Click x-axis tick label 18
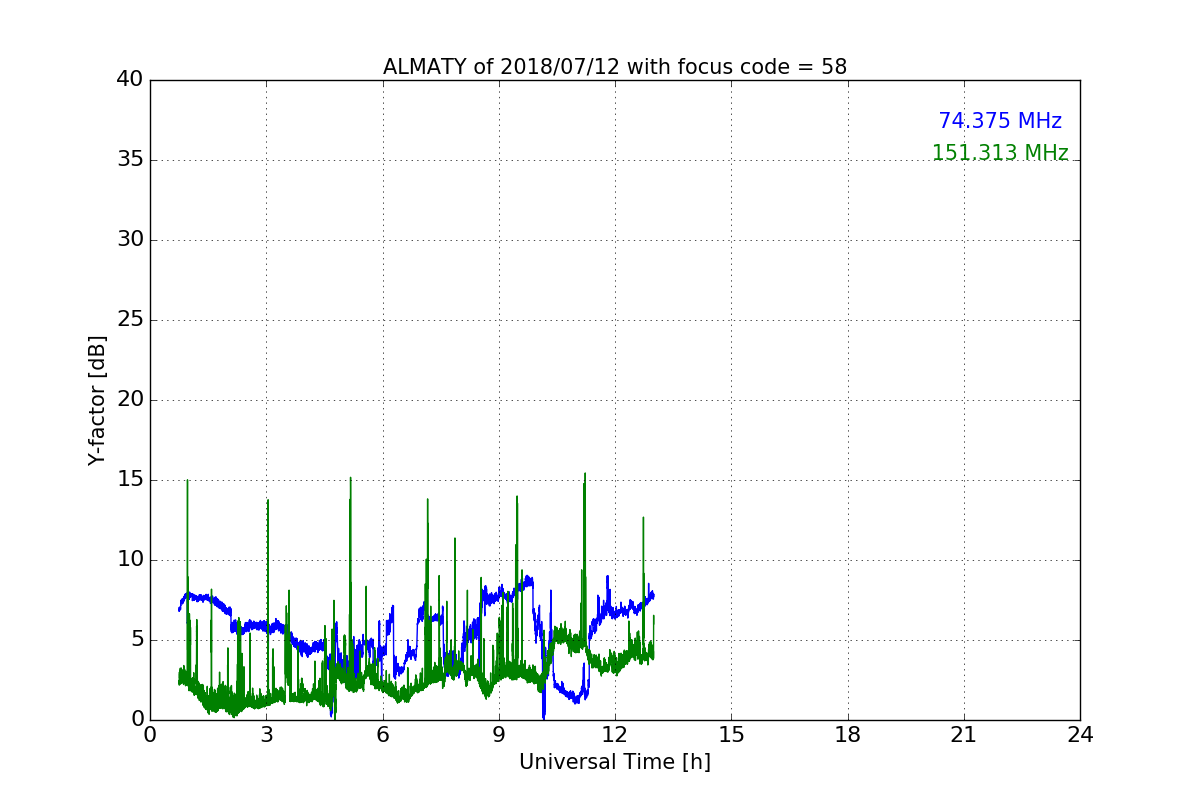This screenshot has width=1200, height=800. click(848, 734)
